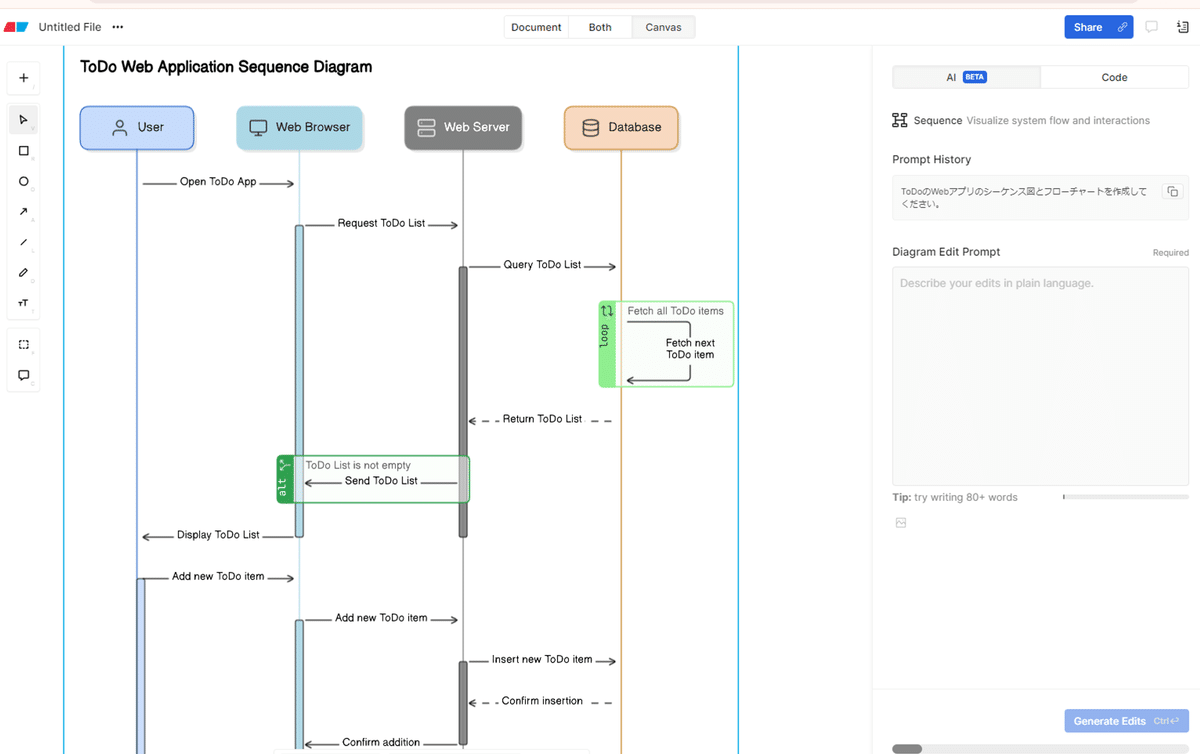The width and height of the screenshot is (1200, 754).
Task: Select the 'Request ToDo List' message label
Action: pos(381,223)
